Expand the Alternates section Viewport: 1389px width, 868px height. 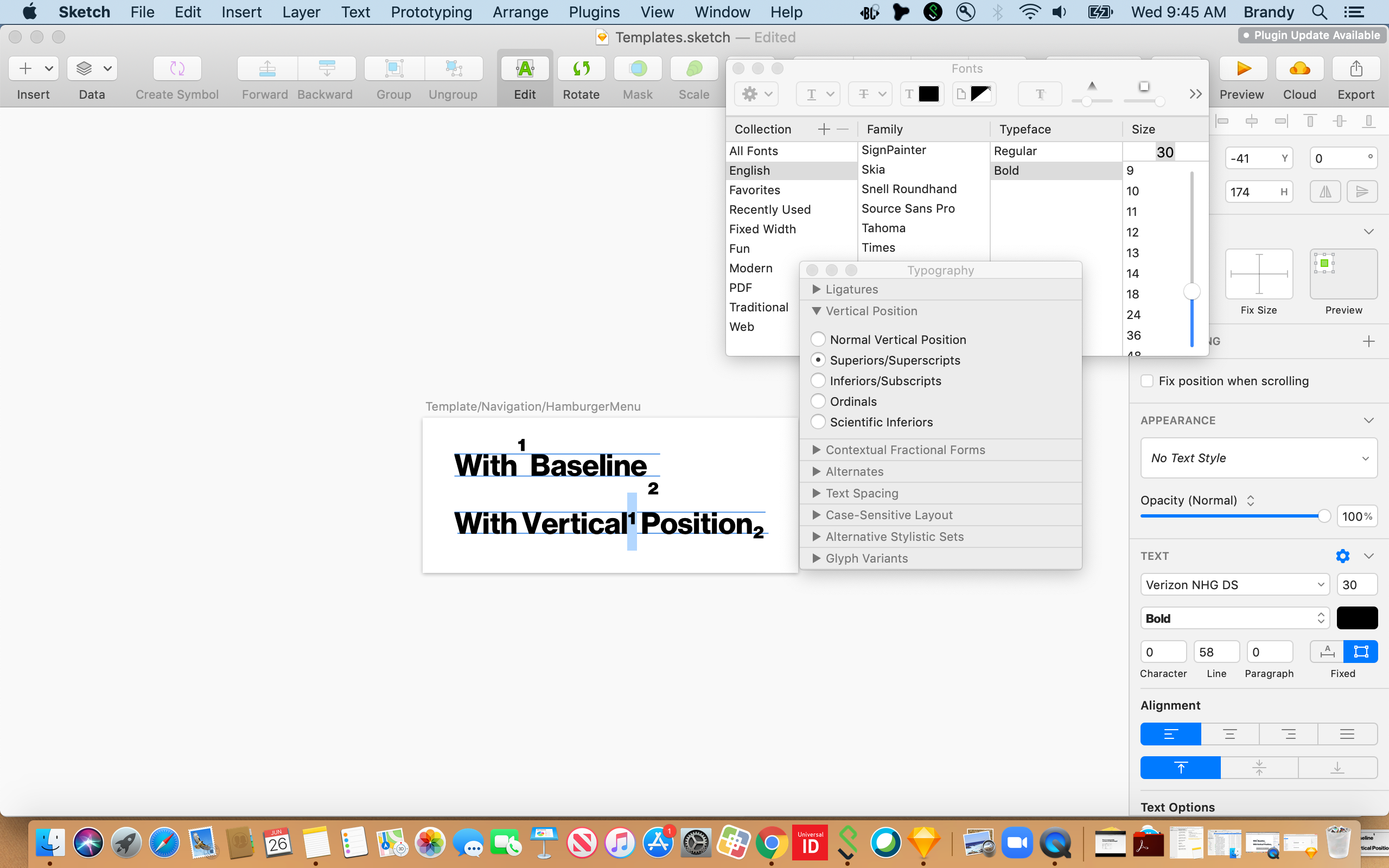tap(816, 472)
